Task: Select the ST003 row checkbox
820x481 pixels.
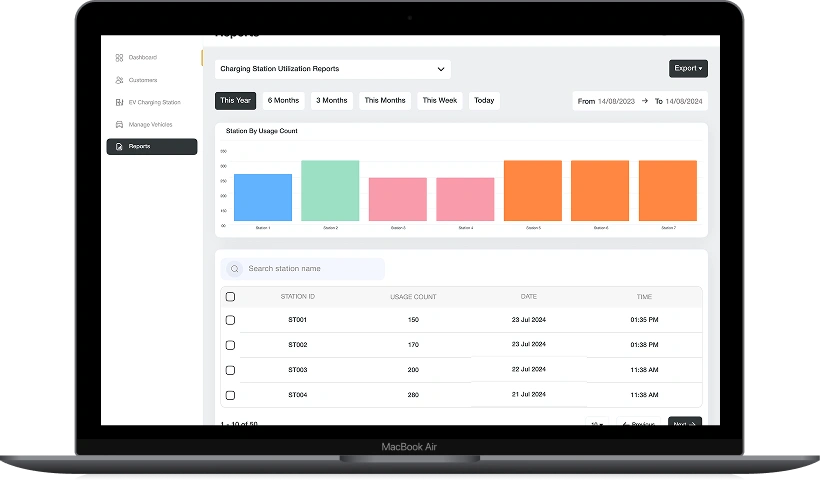Action: [x=230, y=370]
